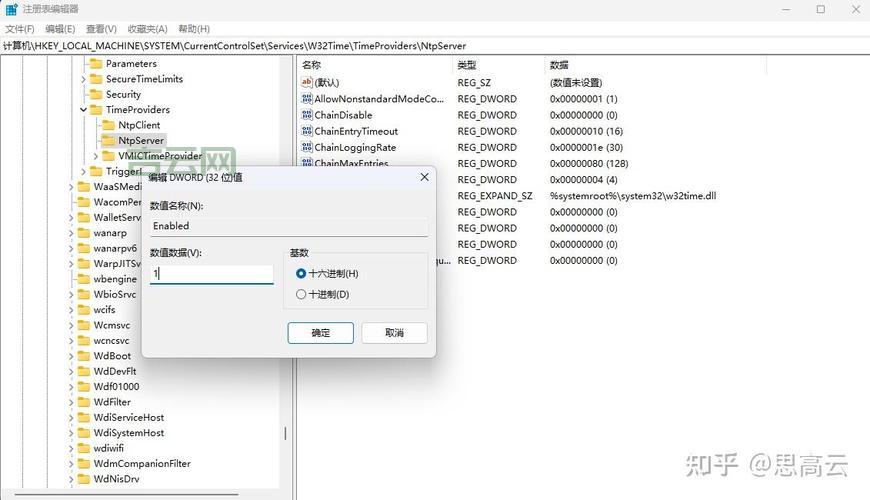This screenshot has width=870, height=500.
Task: Cancel the dialog with 取消 button
Action: [x=394, y=333]
